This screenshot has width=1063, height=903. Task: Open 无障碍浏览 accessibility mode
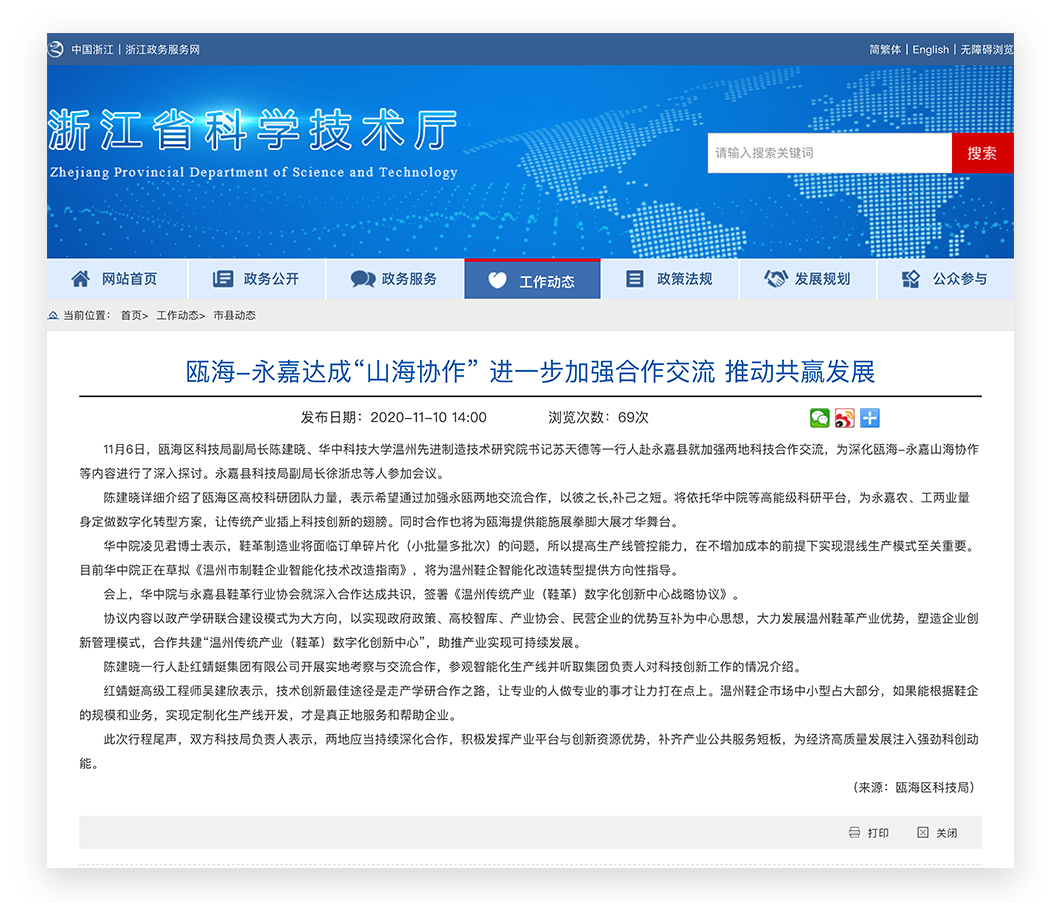986,49
